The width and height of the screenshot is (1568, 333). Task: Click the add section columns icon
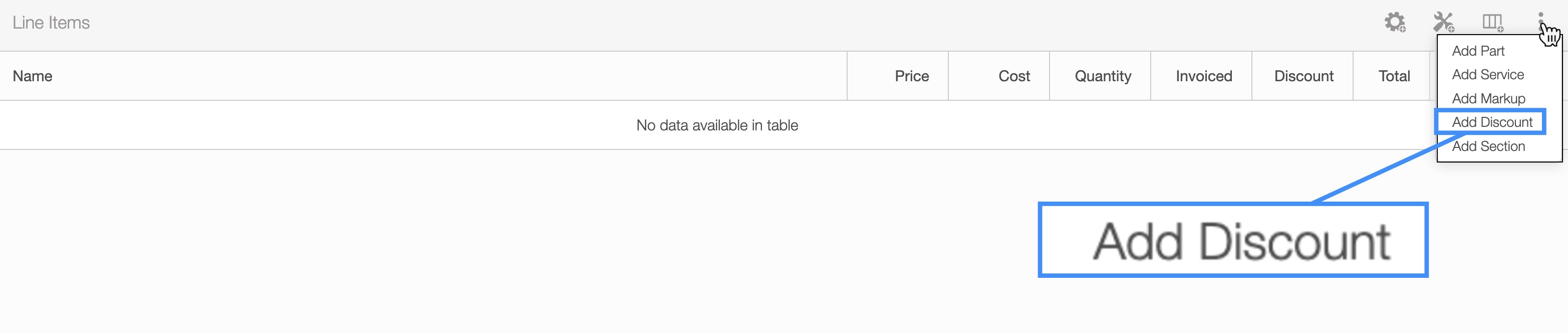tap(1492, 23)
